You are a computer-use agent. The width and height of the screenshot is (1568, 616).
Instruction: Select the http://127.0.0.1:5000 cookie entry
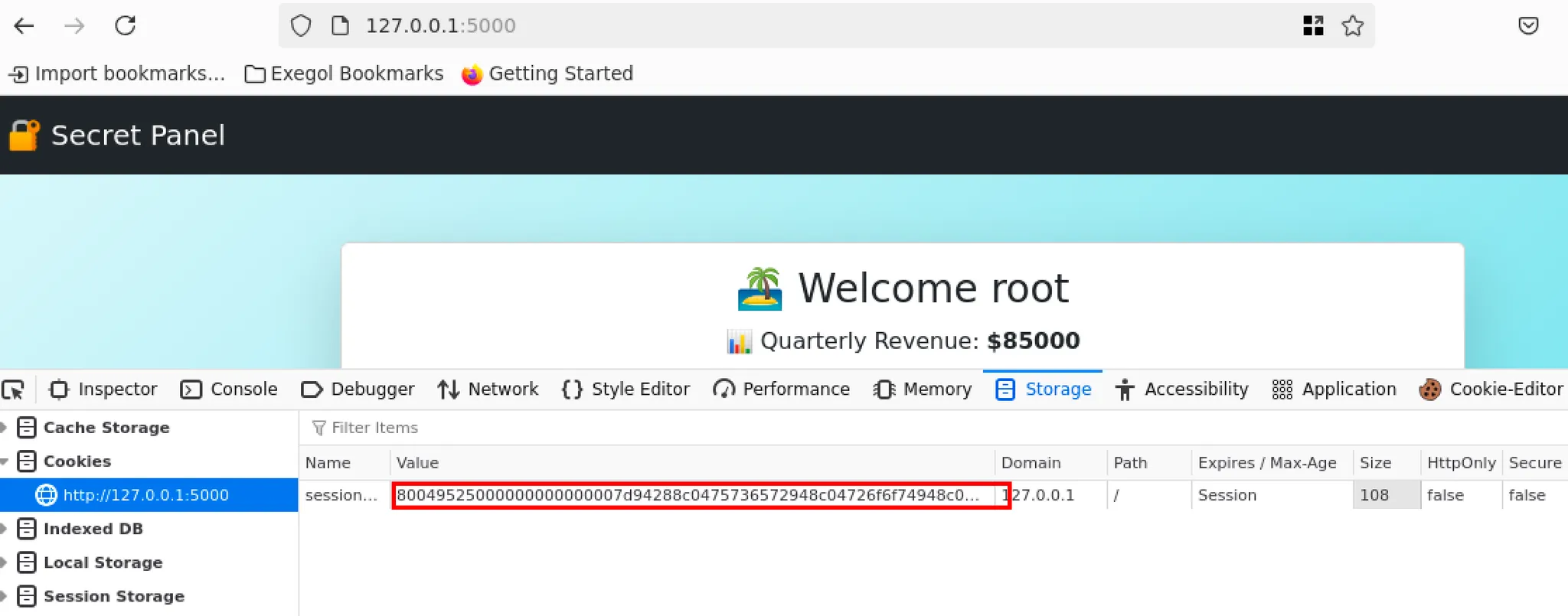[x=145, y=495]
